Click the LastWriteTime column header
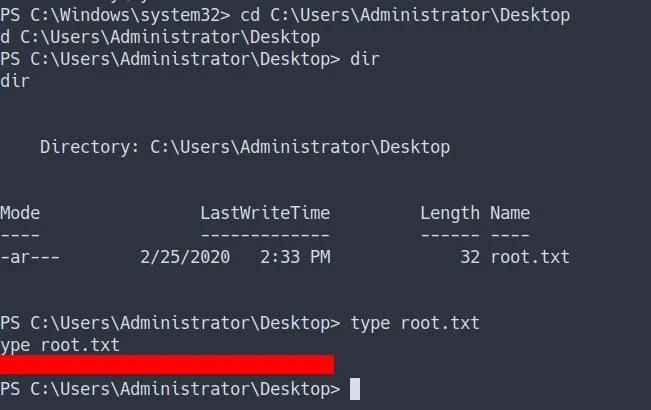Screen dimensions: 651x410 coord(265,213)
